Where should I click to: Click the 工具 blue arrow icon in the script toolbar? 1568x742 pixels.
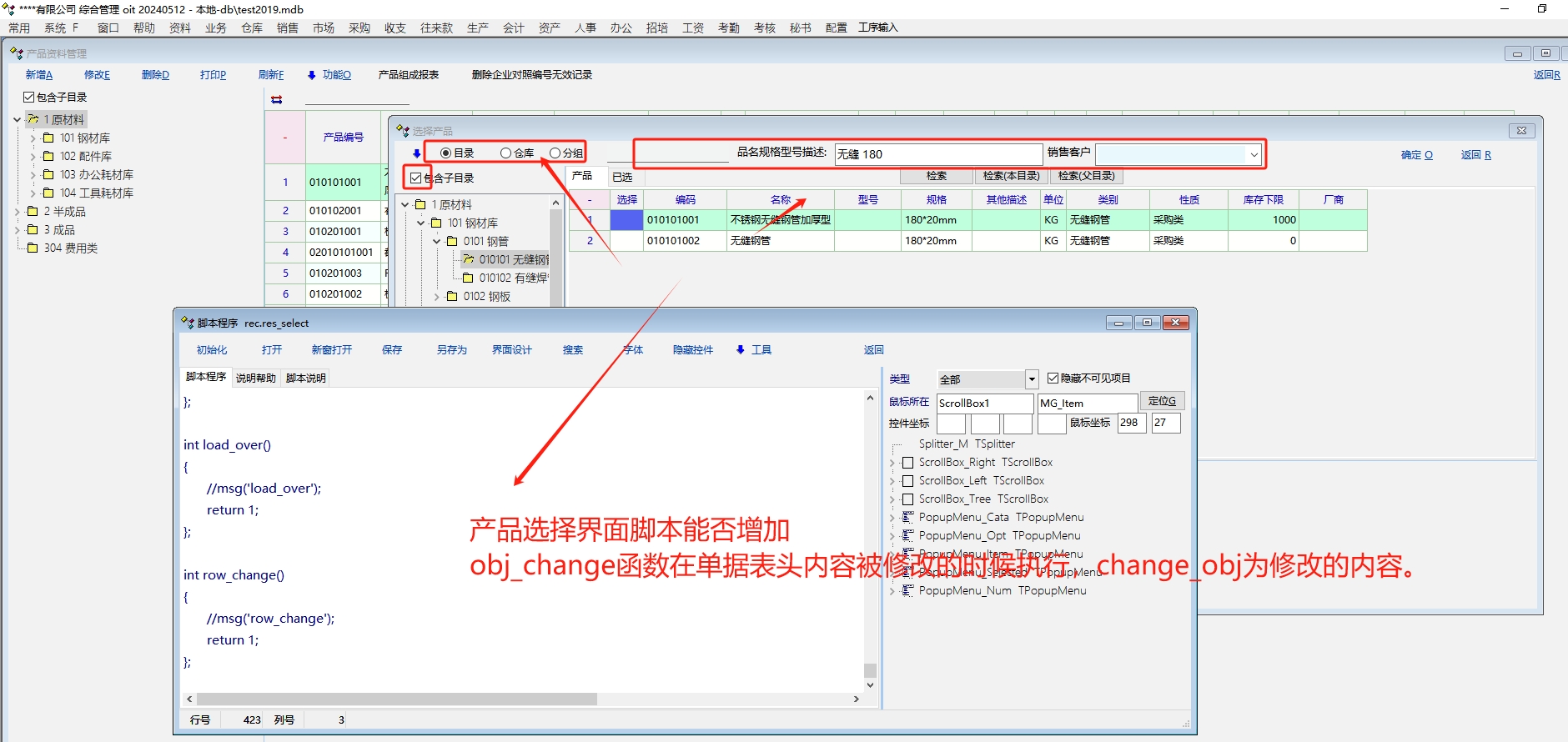[x=741, y=350]
